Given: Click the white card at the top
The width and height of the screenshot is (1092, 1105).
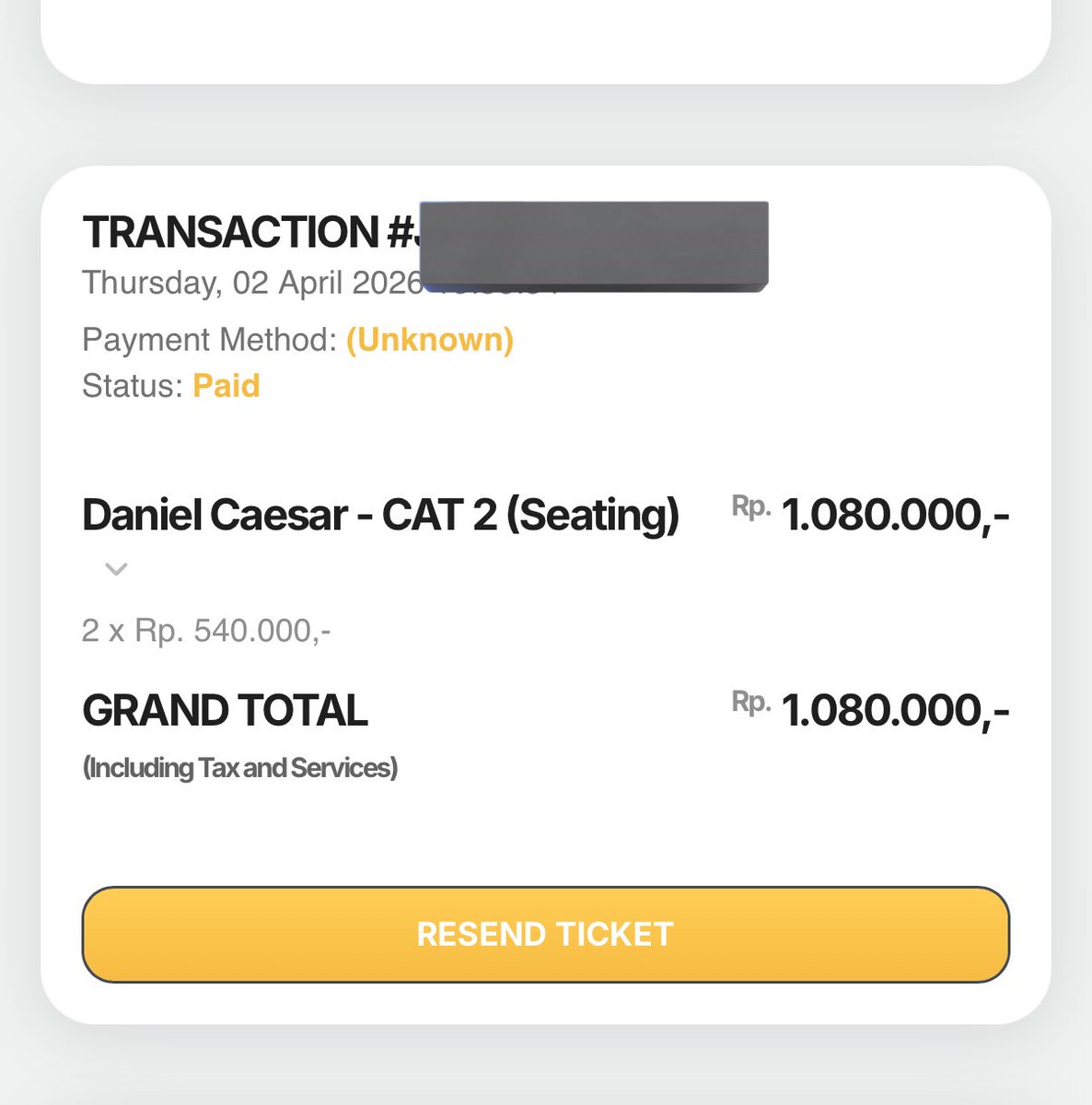Looking at the screenshot, I should click(546, 41).
